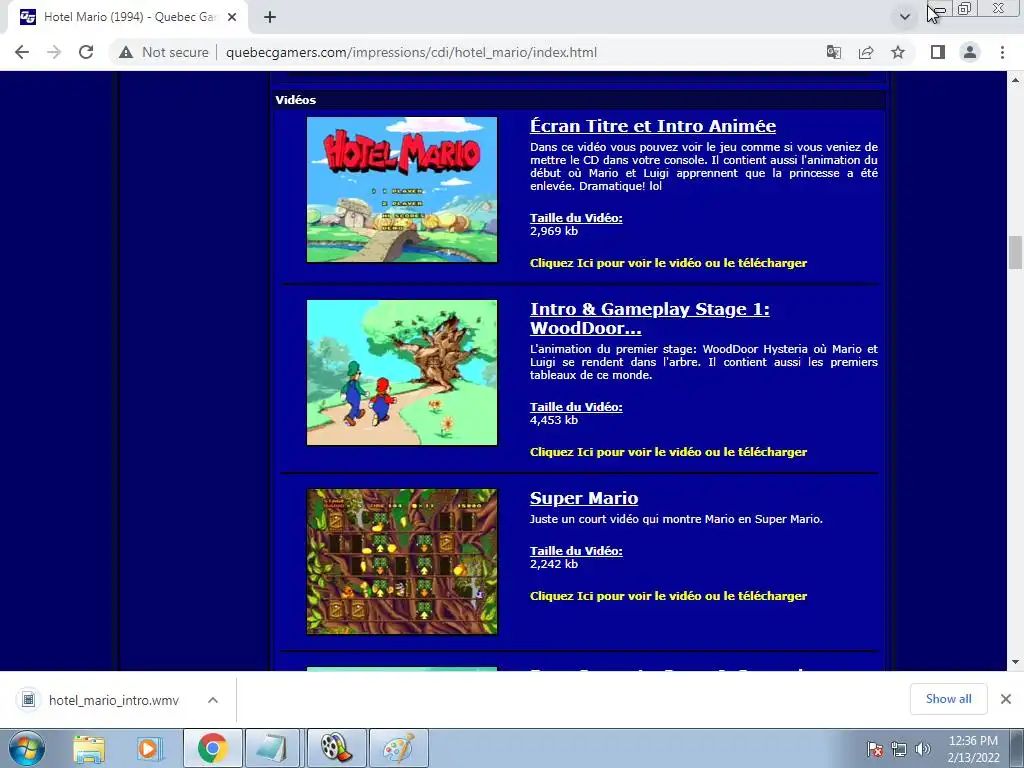The height and width of the screenshot is (768, 1024).
Task: Click scrollbar up arrow
Action: point(1015,80)
